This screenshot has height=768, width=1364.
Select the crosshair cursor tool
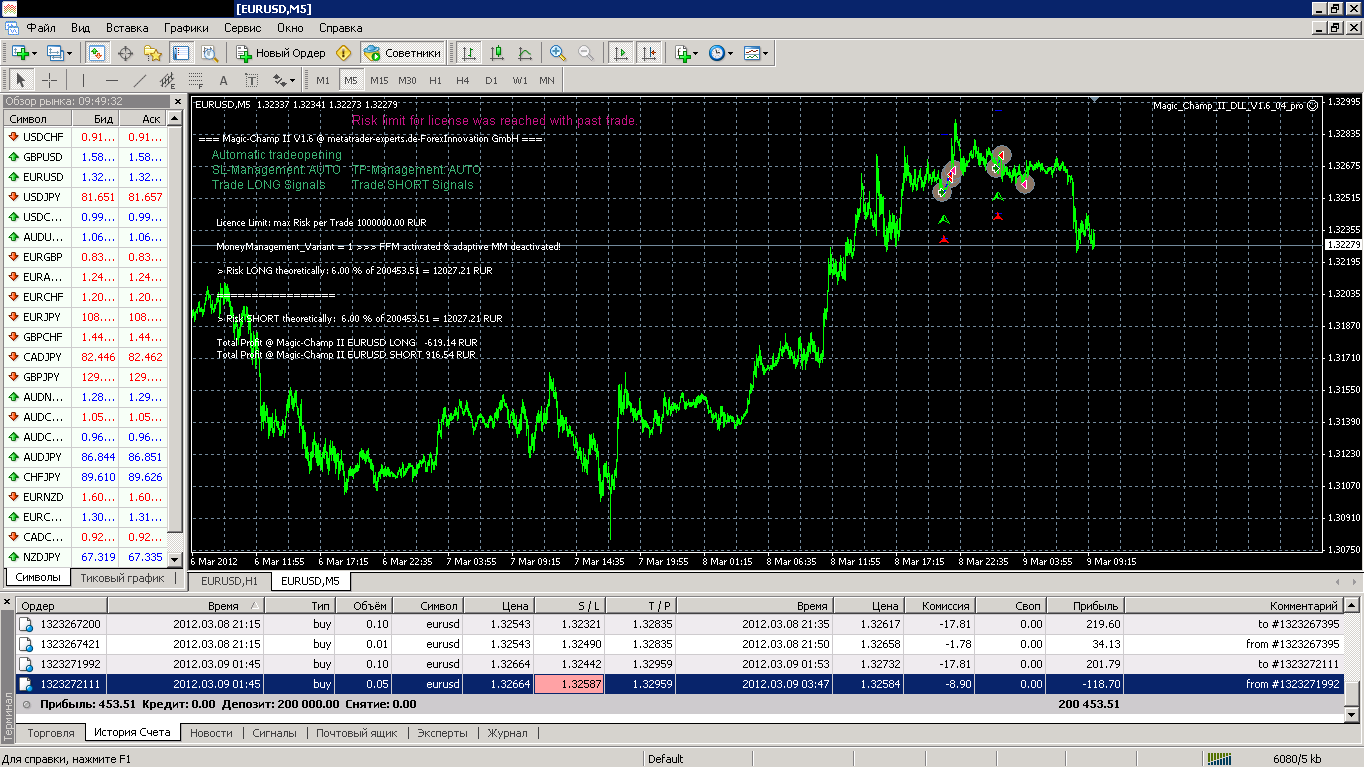[x=48, y=80]
